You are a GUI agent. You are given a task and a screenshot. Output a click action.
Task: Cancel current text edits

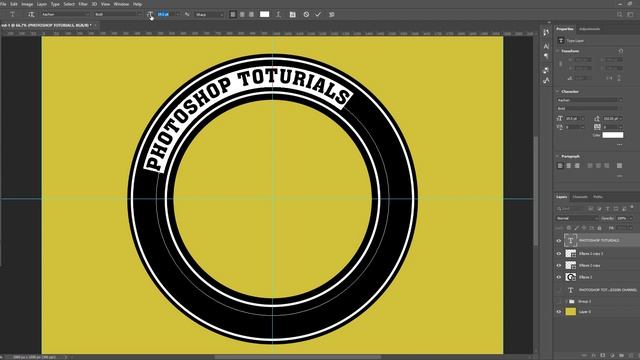coord(306,14)
